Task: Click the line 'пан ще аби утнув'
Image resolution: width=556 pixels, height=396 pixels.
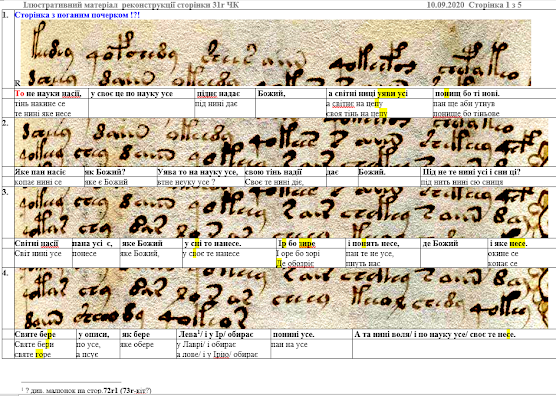Action: coord(464,104)
